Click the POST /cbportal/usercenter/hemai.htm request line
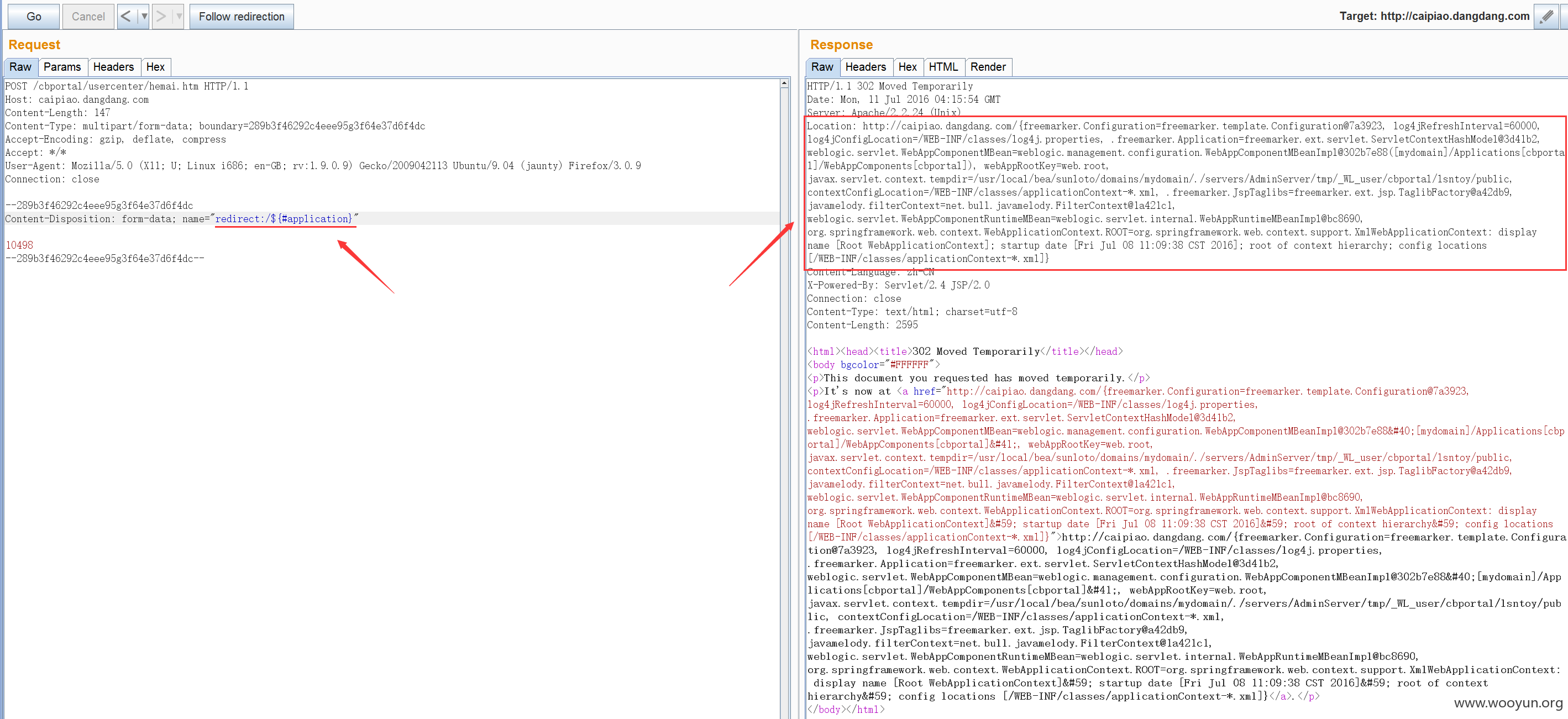The height and width of the screenshot is (719, 1568). coord(127,86)
